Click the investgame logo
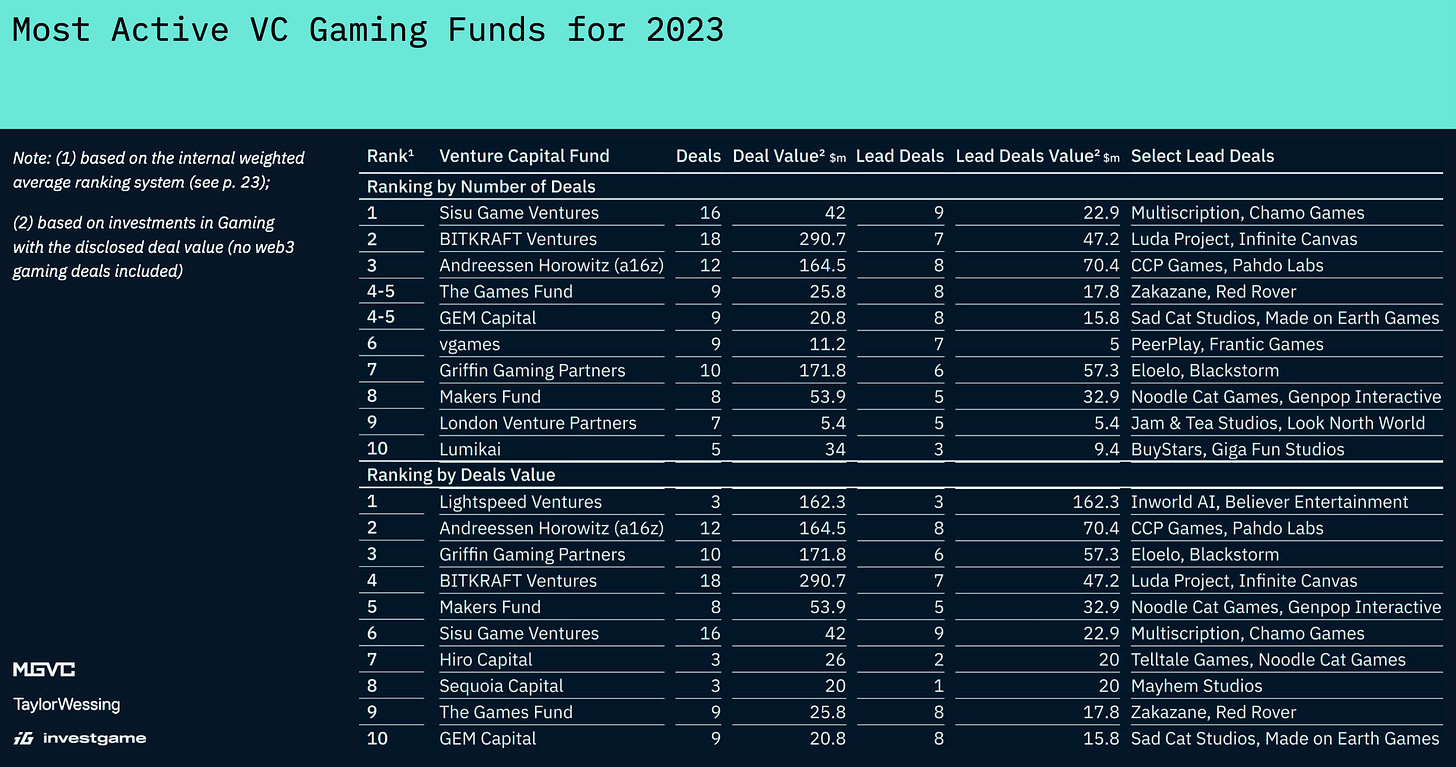Screen dimensions: 1456x767 pos(79,738)
